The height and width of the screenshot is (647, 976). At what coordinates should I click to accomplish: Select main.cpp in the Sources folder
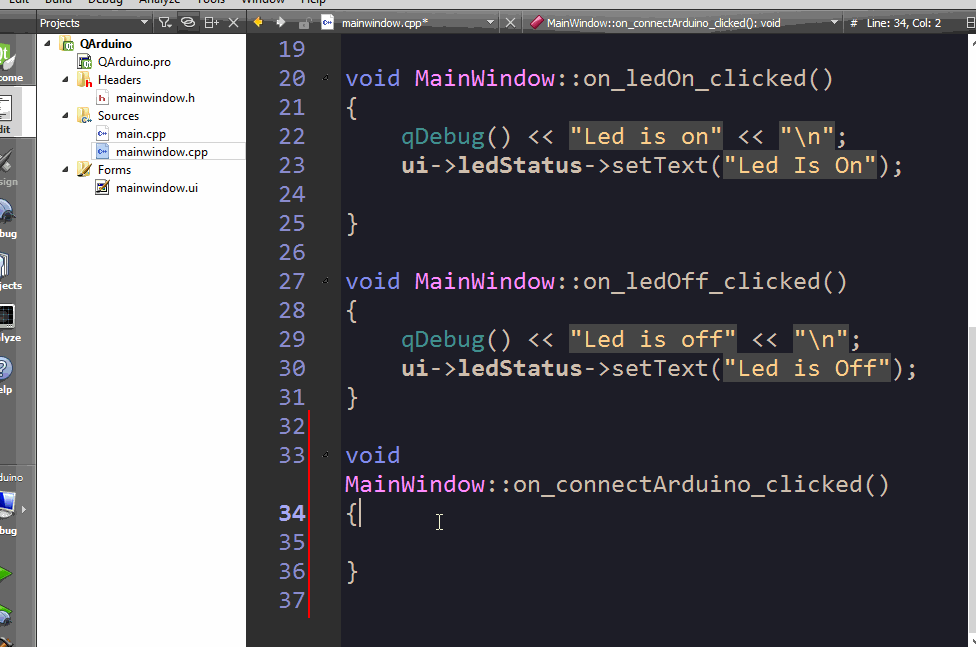pyautogui.click(x=140, y=134)
